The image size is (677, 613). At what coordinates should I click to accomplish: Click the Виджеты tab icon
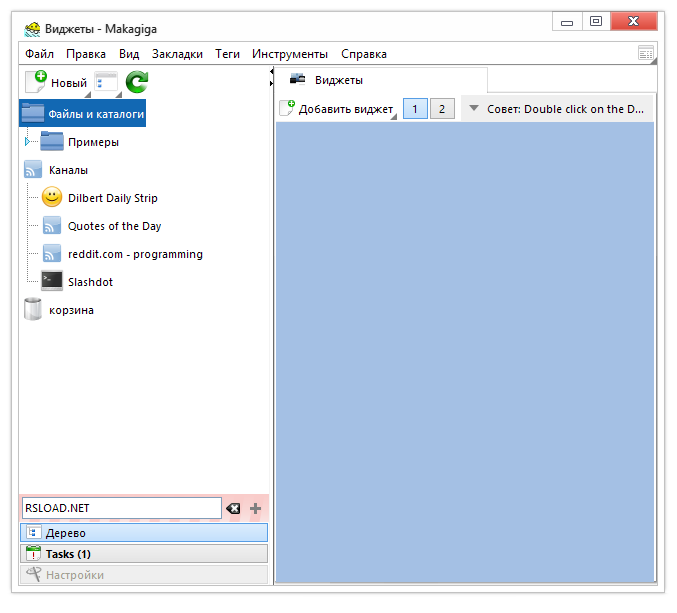coord(297,79)
